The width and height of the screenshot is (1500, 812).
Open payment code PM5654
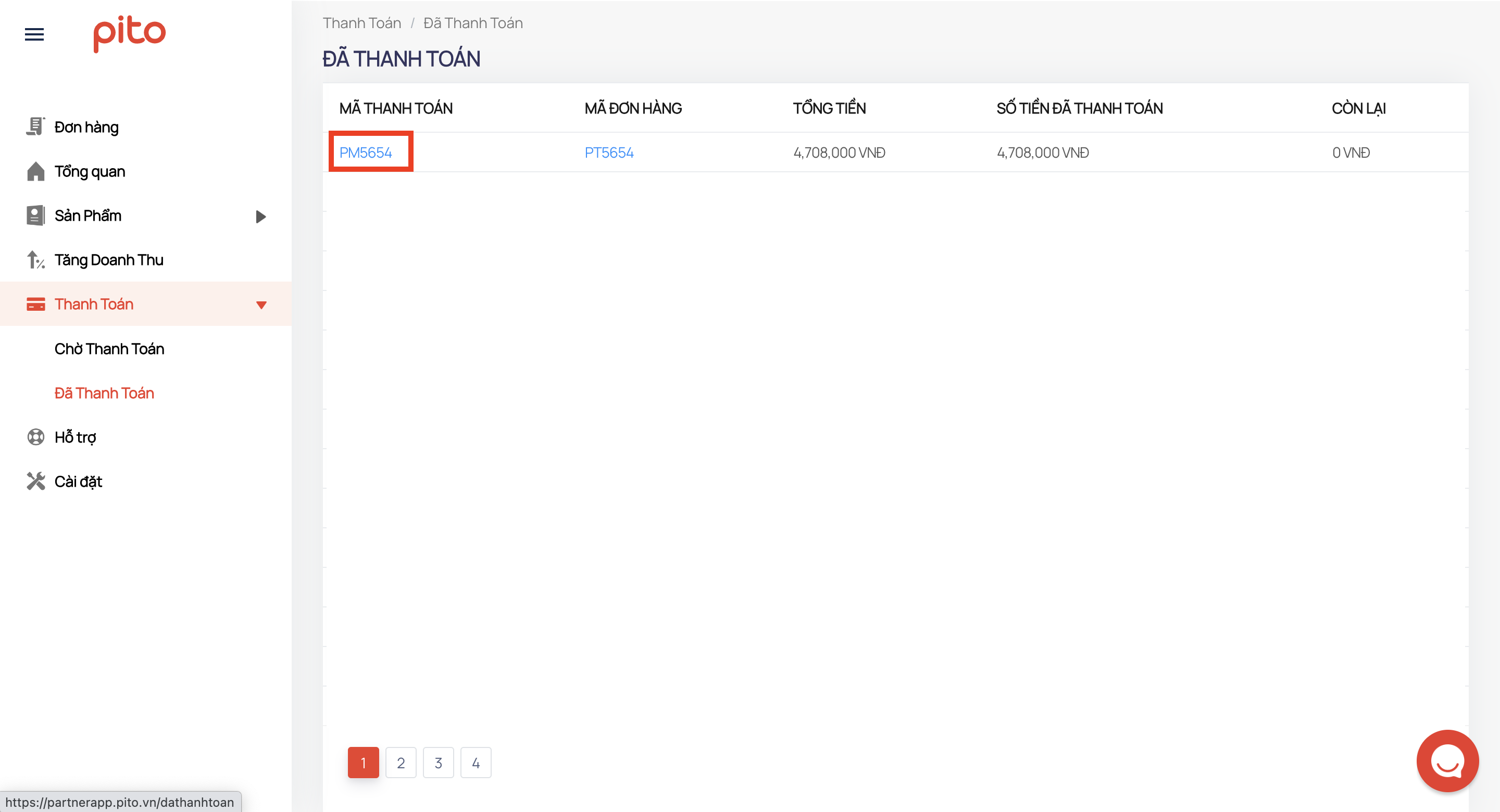click(366, 153)
